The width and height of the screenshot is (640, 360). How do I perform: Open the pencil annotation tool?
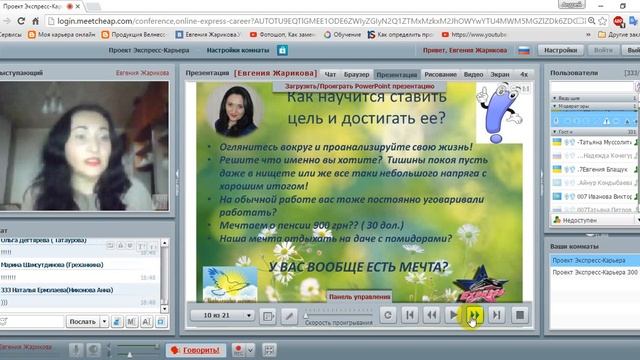(x=289, y=316)
